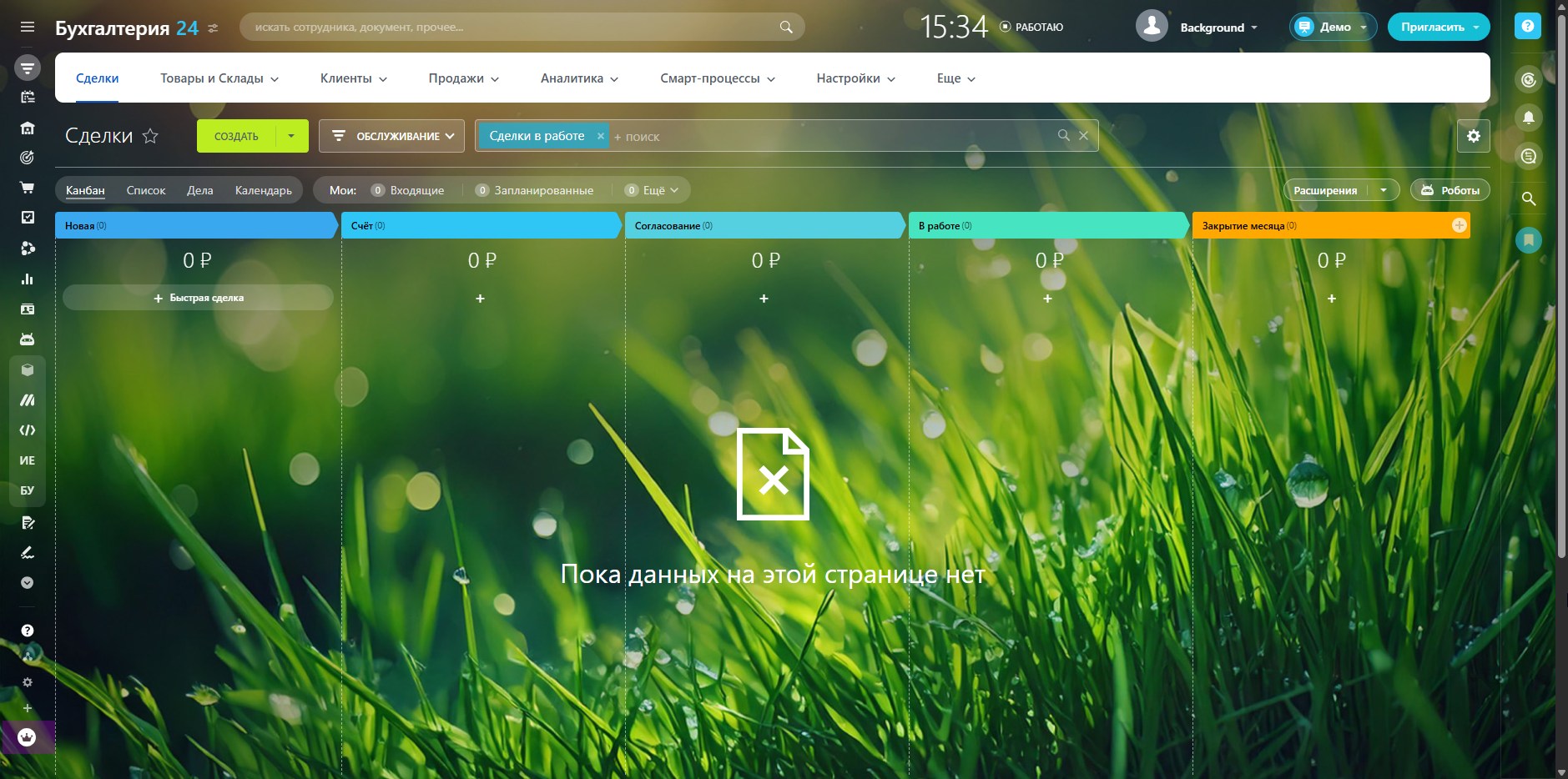1568x779 pixels.
Task: Open the СОЗДАТЬ button dropdown arrow
Action: (291, 136)
